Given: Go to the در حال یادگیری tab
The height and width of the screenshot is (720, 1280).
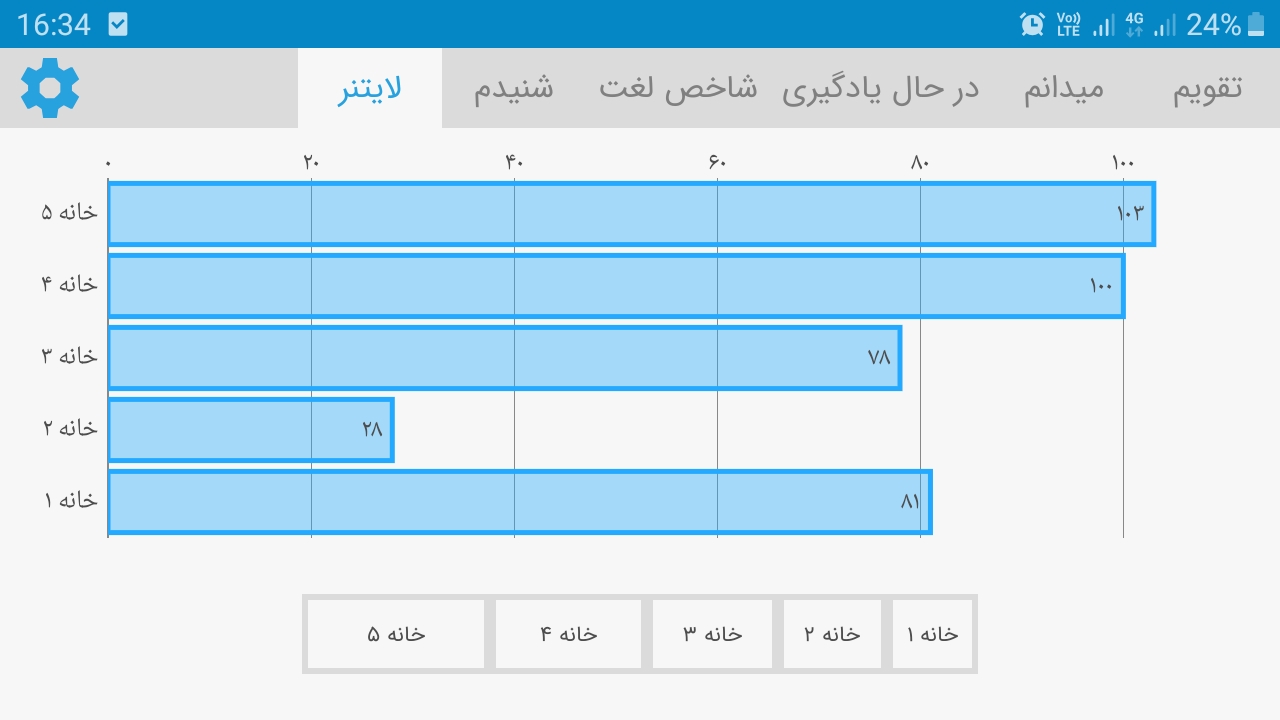Looking at the screenshot, I should tap(880, 88).
